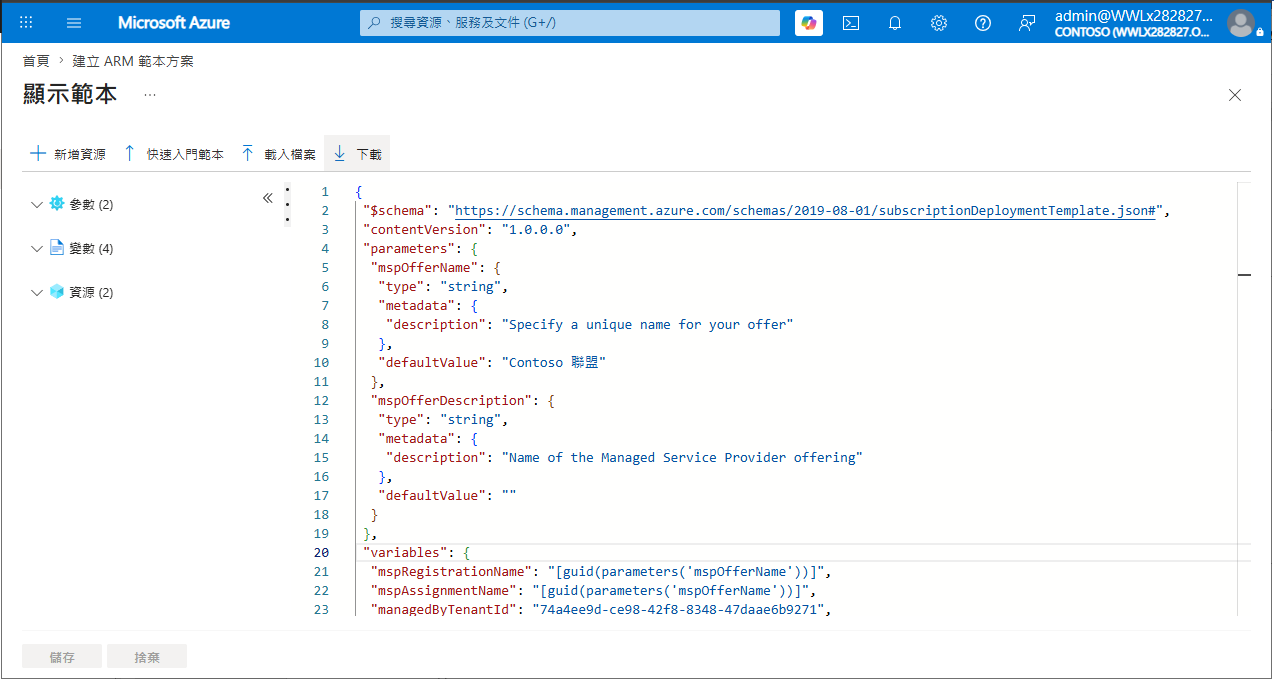Go to 首頁 breadcrumb

point(36,61)
